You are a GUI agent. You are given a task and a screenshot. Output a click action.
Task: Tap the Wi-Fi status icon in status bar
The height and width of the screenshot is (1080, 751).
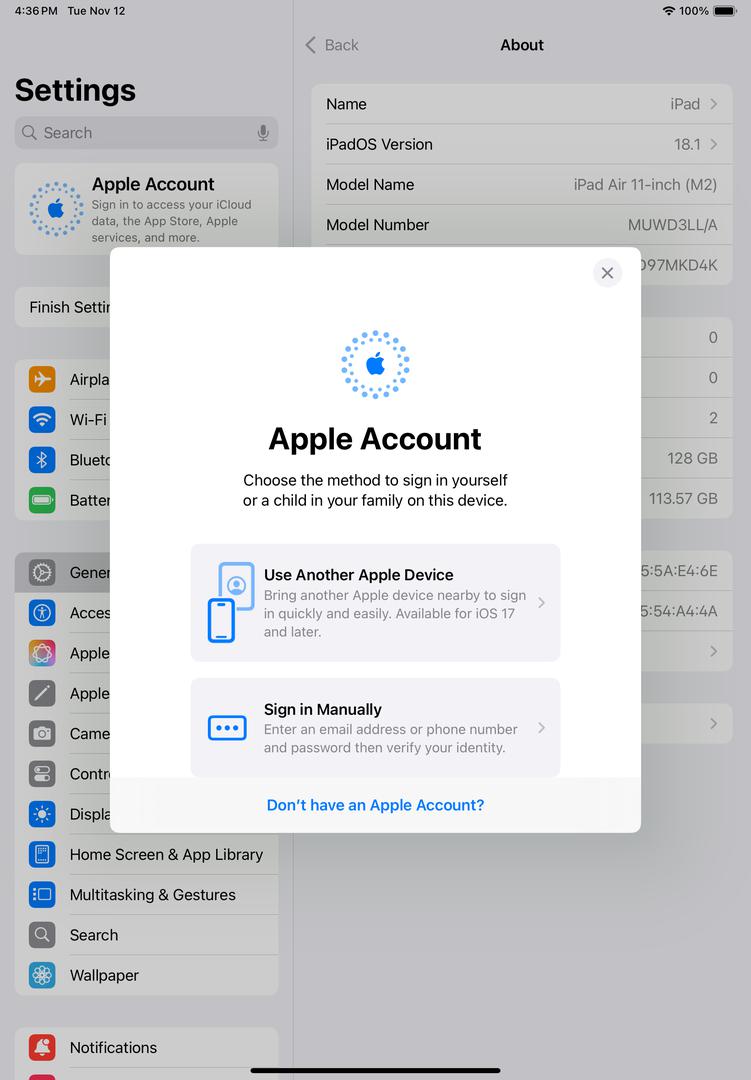(668, 11)
